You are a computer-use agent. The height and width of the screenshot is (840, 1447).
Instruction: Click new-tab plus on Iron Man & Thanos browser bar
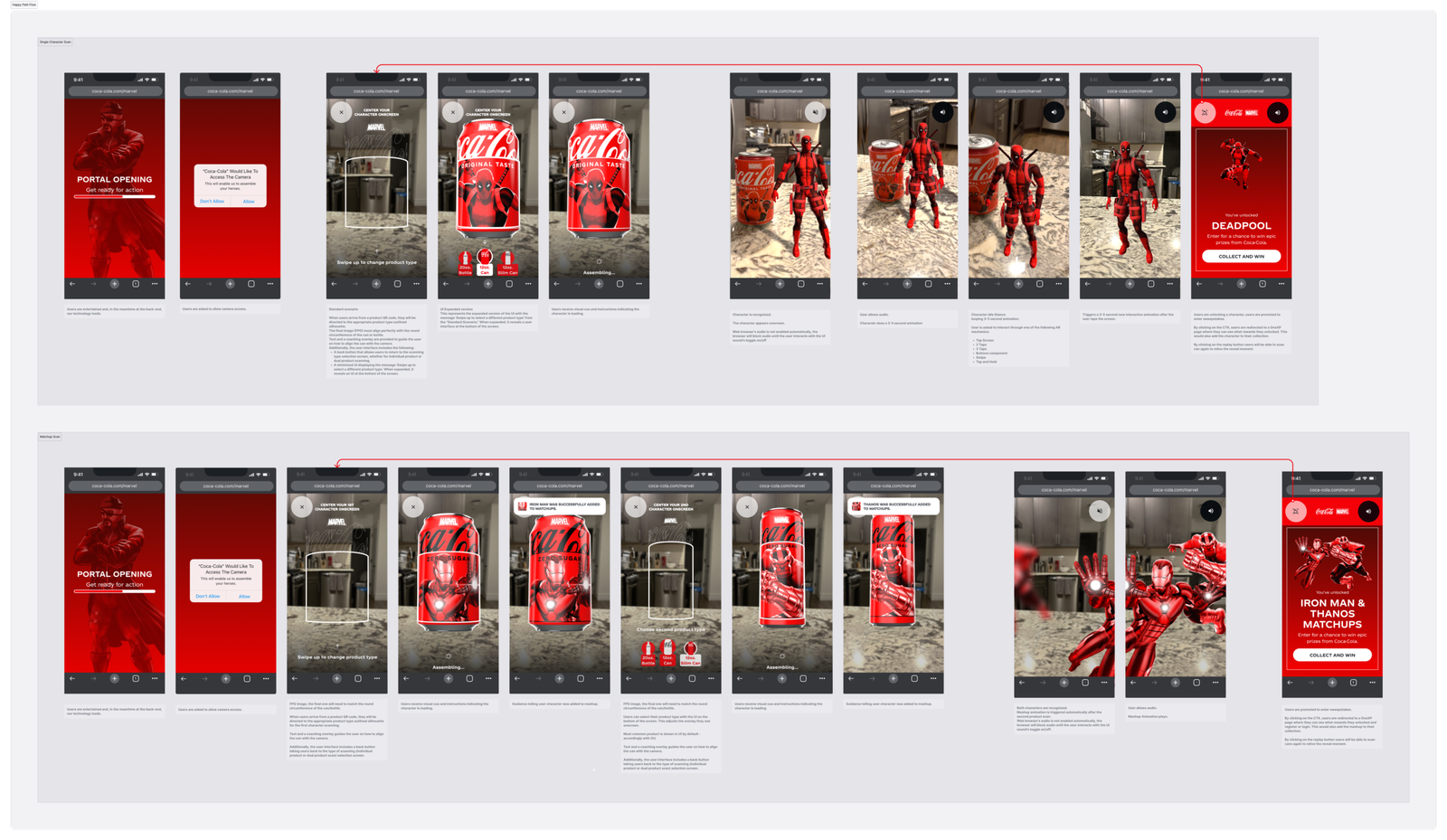pyautogui.click(x=1332, y=683)
